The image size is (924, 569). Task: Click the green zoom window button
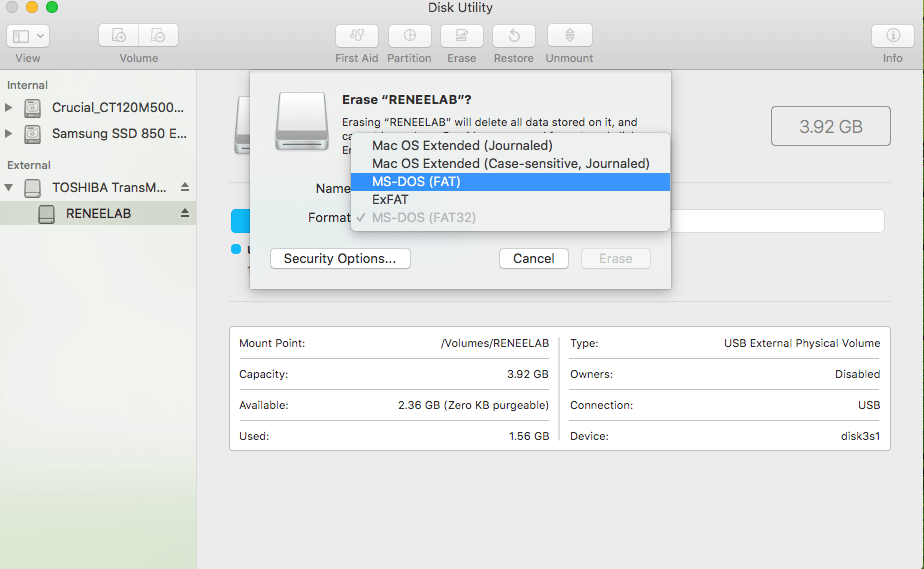coord(52,7)
